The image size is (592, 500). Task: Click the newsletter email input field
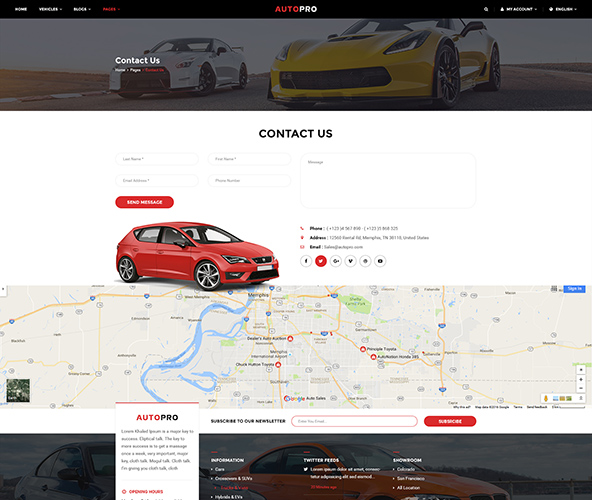tap(354, 421)
